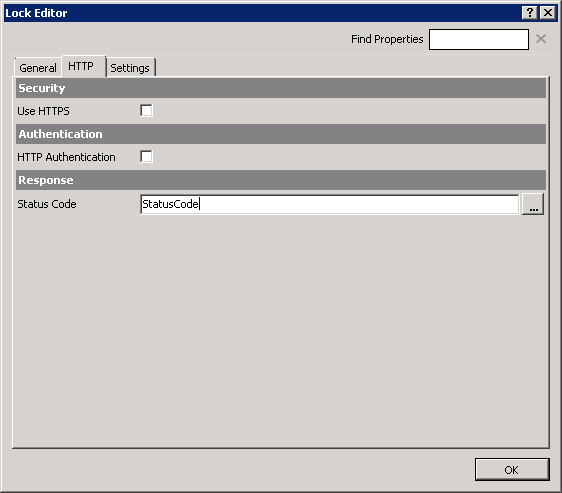Click the Find Properties label
The image size is (562, 493).
pyautogui.click(x=387, y=39)
